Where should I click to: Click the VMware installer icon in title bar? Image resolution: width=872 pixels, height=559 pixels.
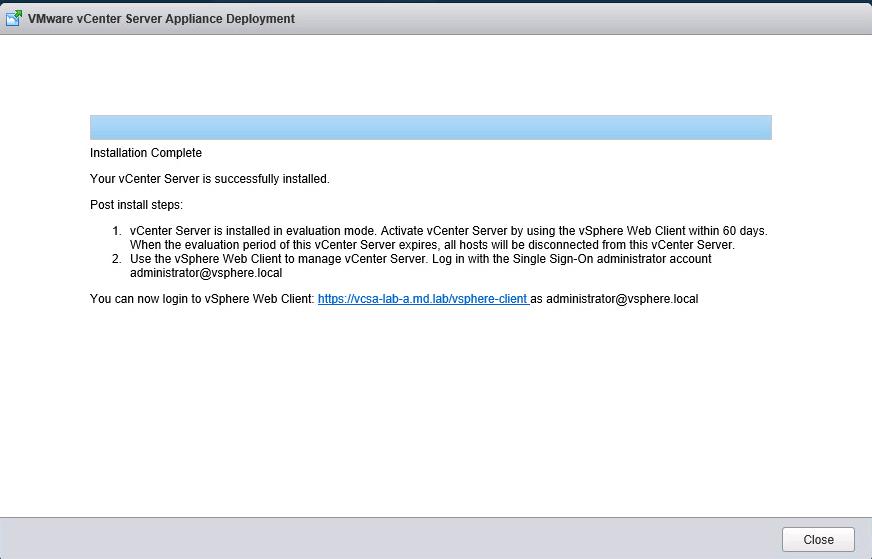pos(14,18)
